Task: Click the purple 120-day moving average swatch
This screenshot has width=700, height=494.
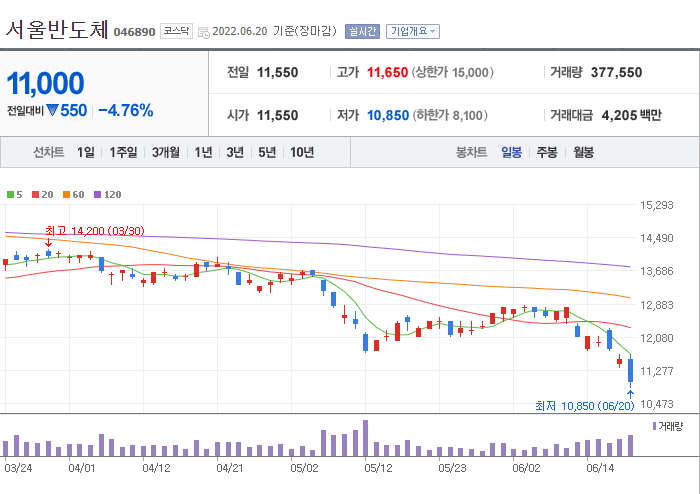Action: point(97,195)
